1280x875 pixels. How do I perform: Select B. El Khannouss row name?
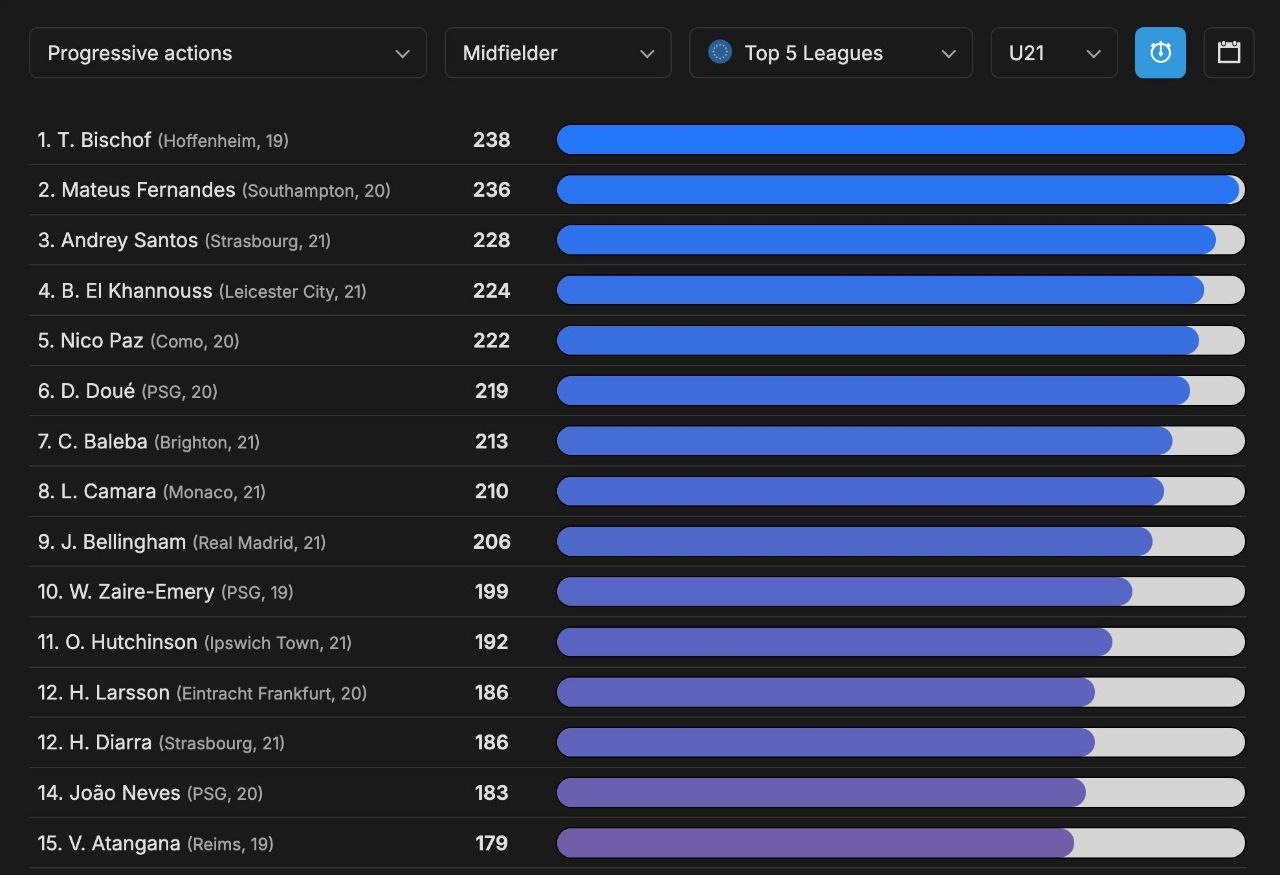tap(136, 291)
